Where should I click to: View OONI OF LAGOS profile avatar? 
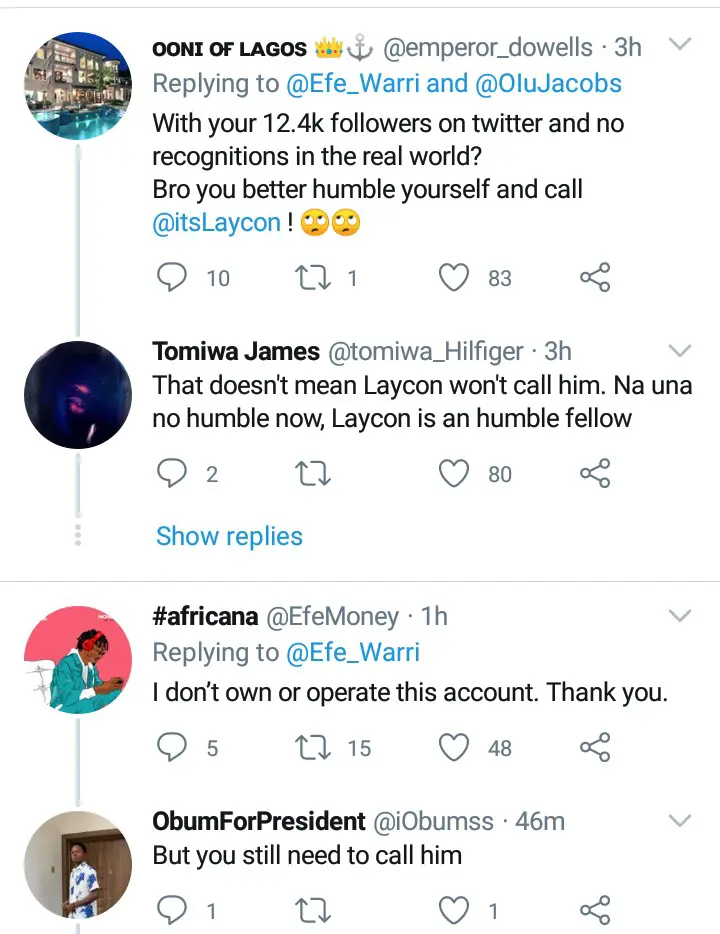coord(78,85)
